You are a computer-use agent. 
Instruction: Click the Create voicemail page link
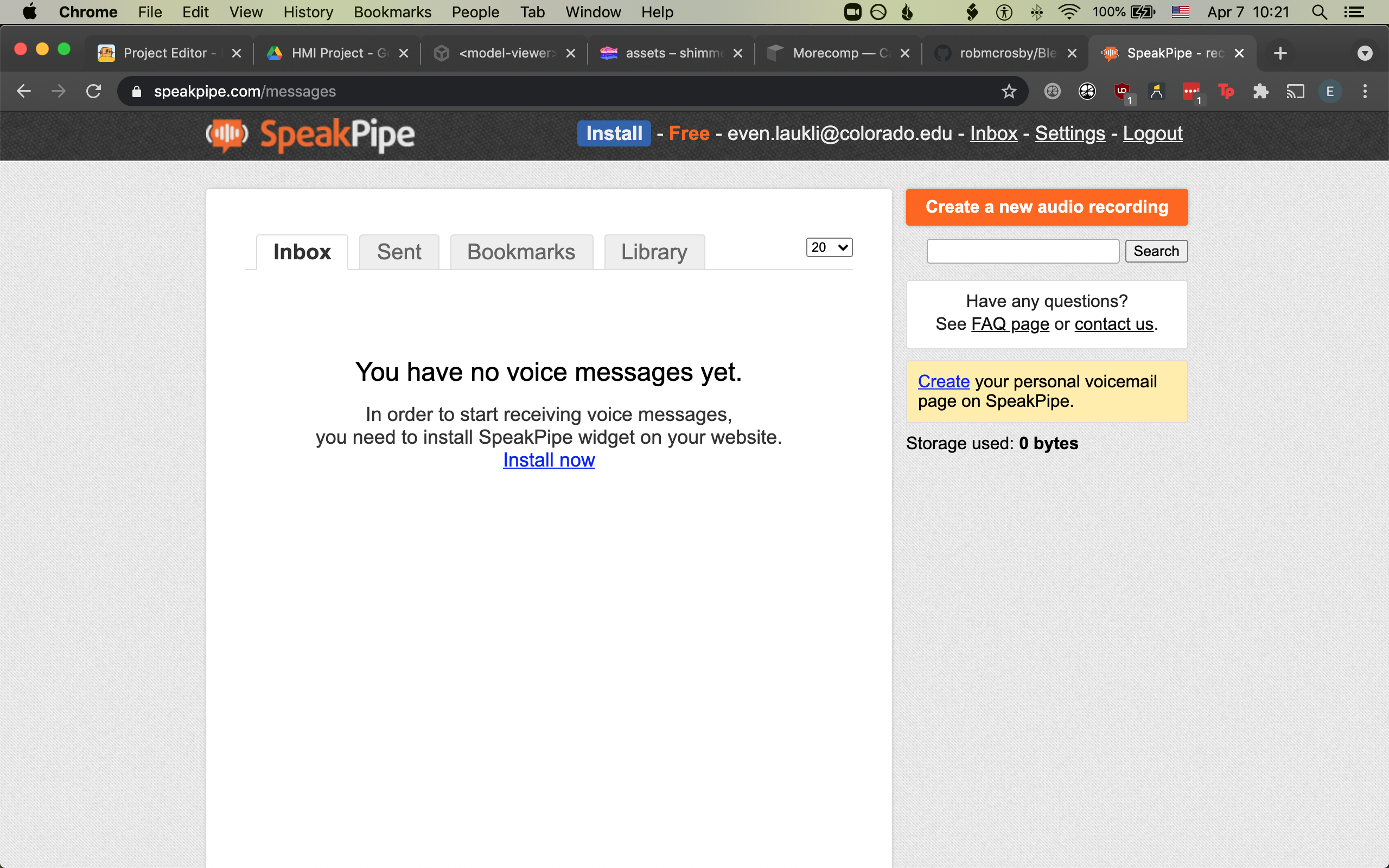click(x=944, y=381)
